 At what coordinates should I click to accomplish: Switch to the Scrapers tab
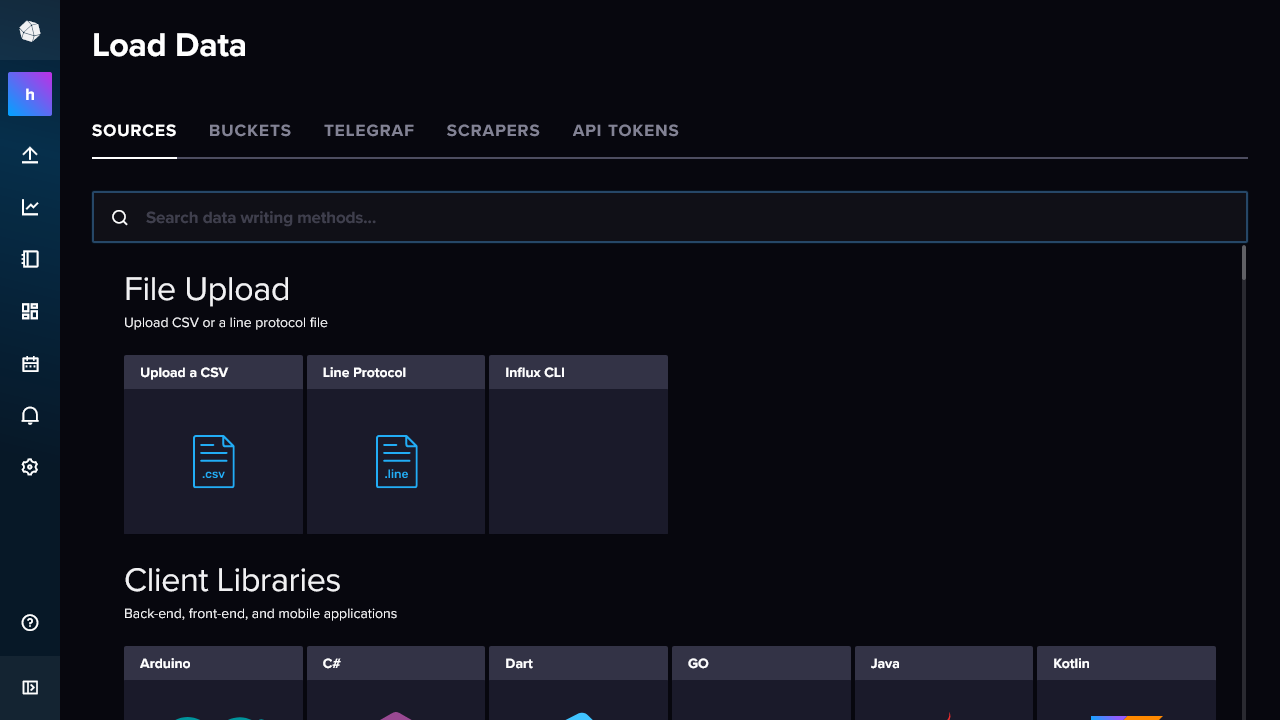(x=493, y=131)
